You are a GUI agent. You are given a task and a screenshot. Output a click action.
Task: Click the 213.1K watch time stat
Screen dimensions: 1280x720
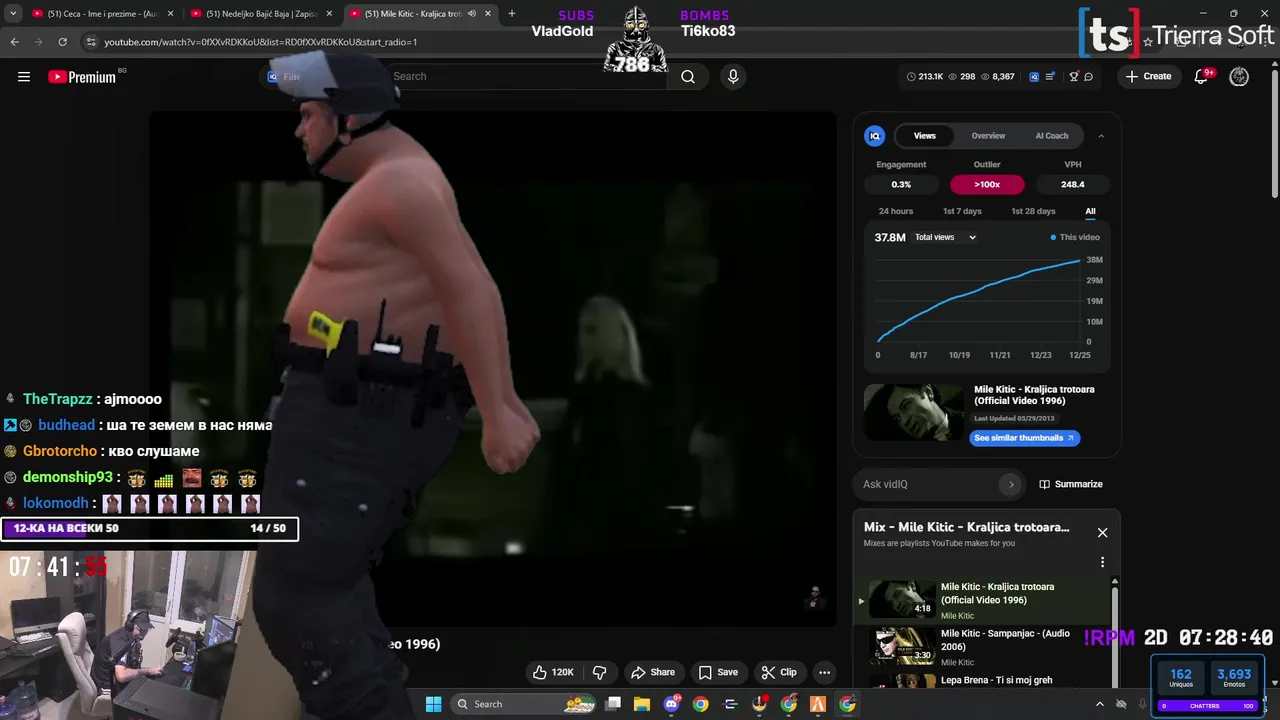point(925,77)
